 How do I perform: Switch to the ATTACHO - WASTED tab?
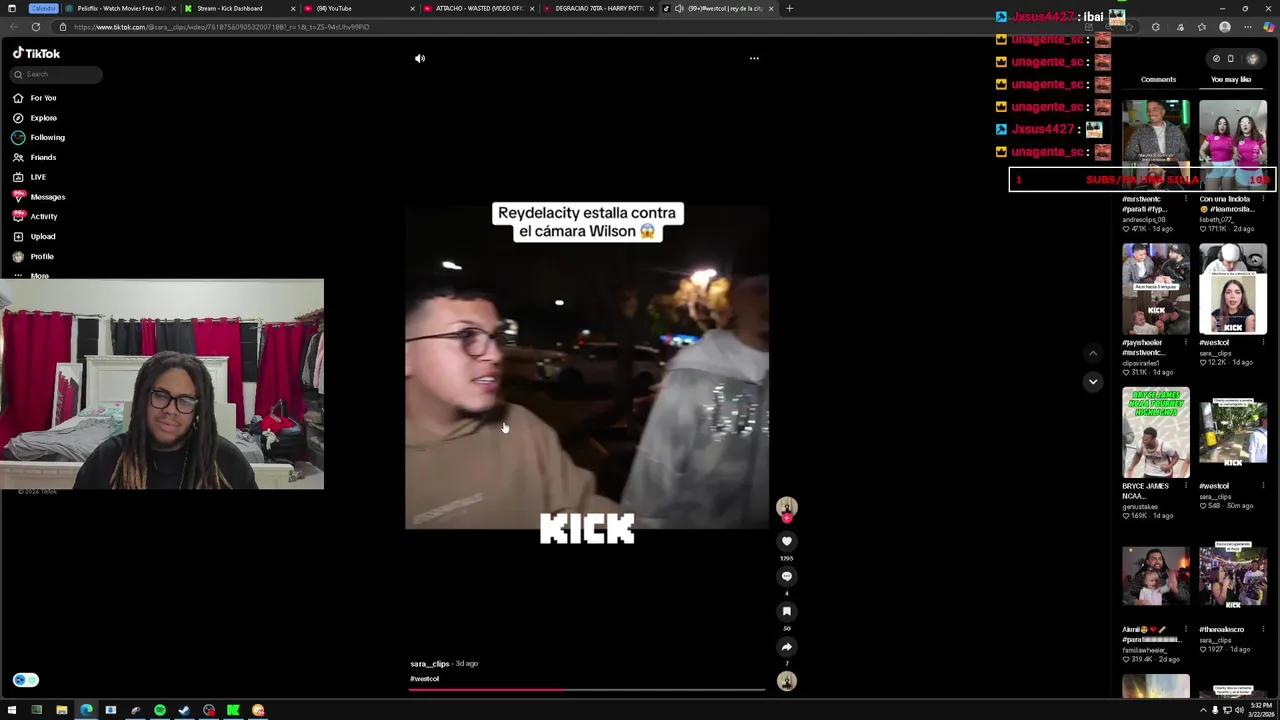click(x=478, y=8)
